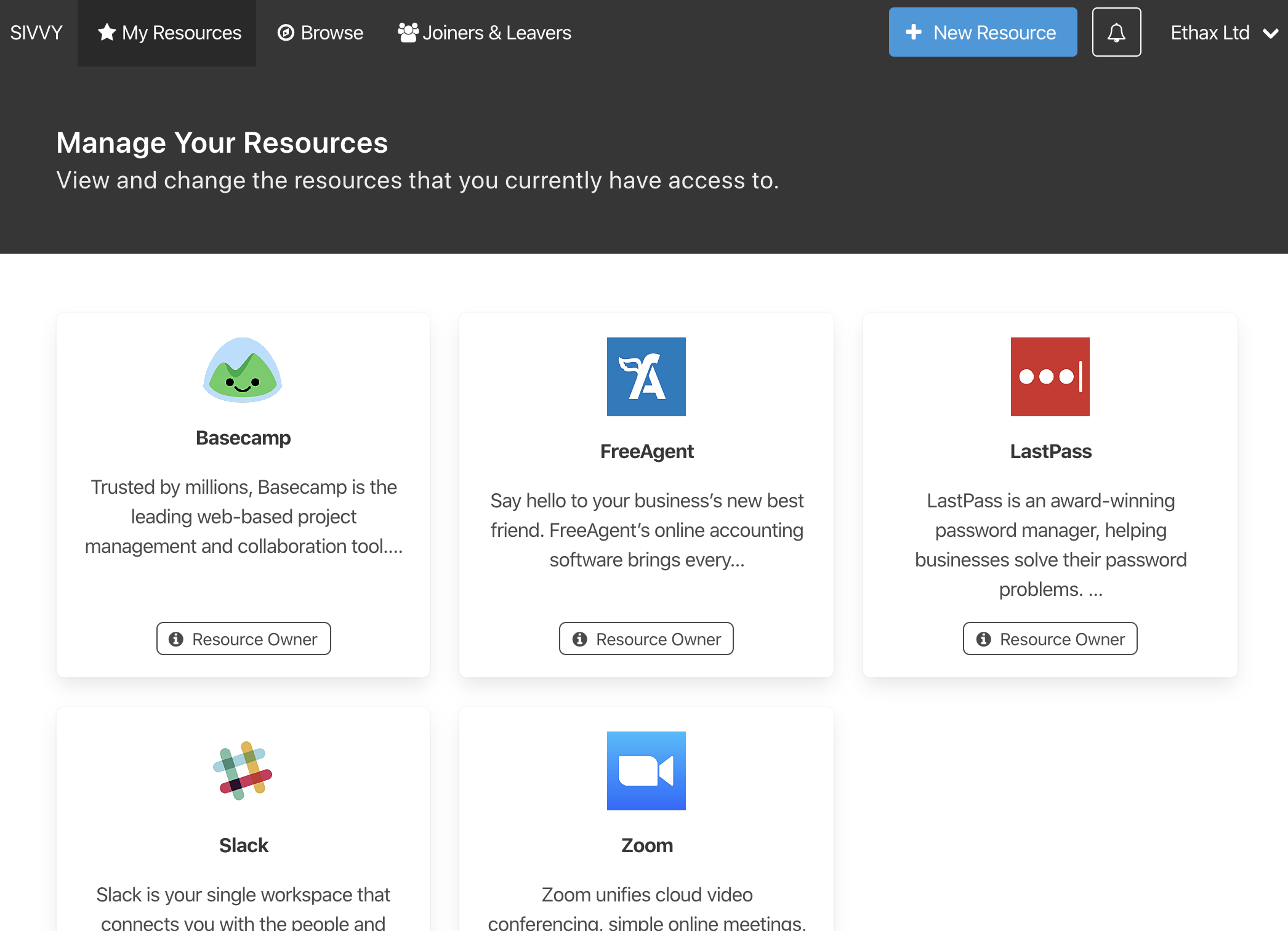Click the FreeAgent logo
The width and height of the screenshot is (1288, 931).
[646, 377]
